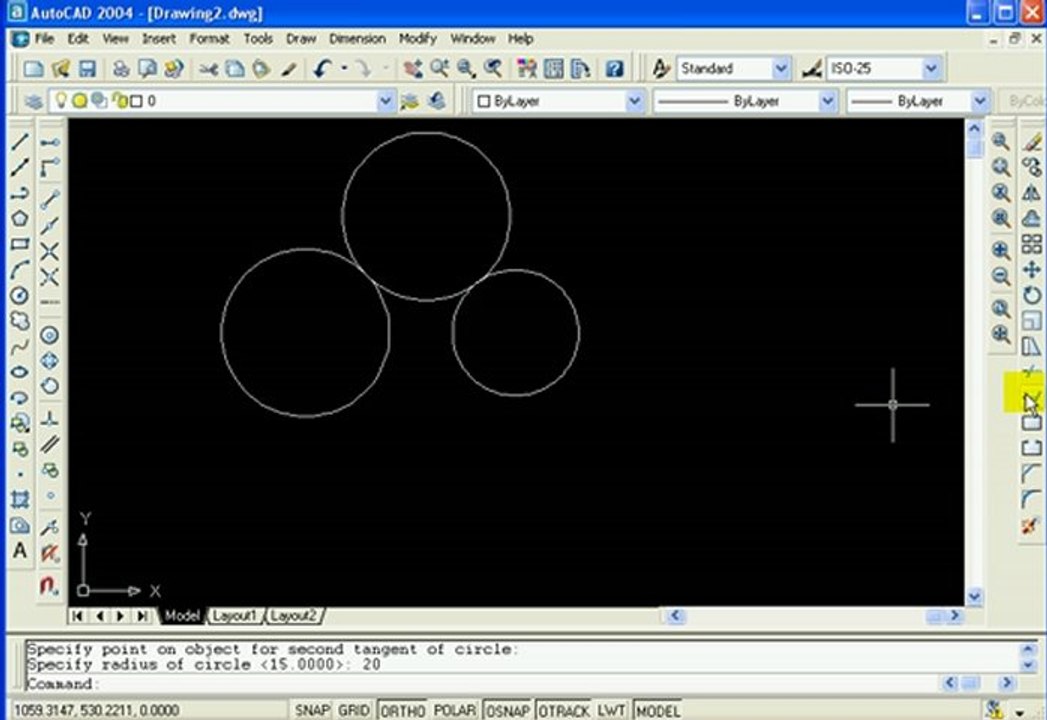The height and width of the screenshot is (720, 1047).
Task: Turn off OSNAP in status bar
Action: tap(507, 710)
